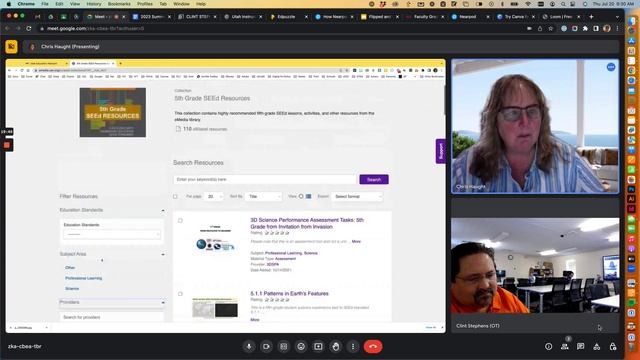The height and width of the screenshot is (360, 640).
Task: Open meeting details info icon
Action: click(549, 347)
